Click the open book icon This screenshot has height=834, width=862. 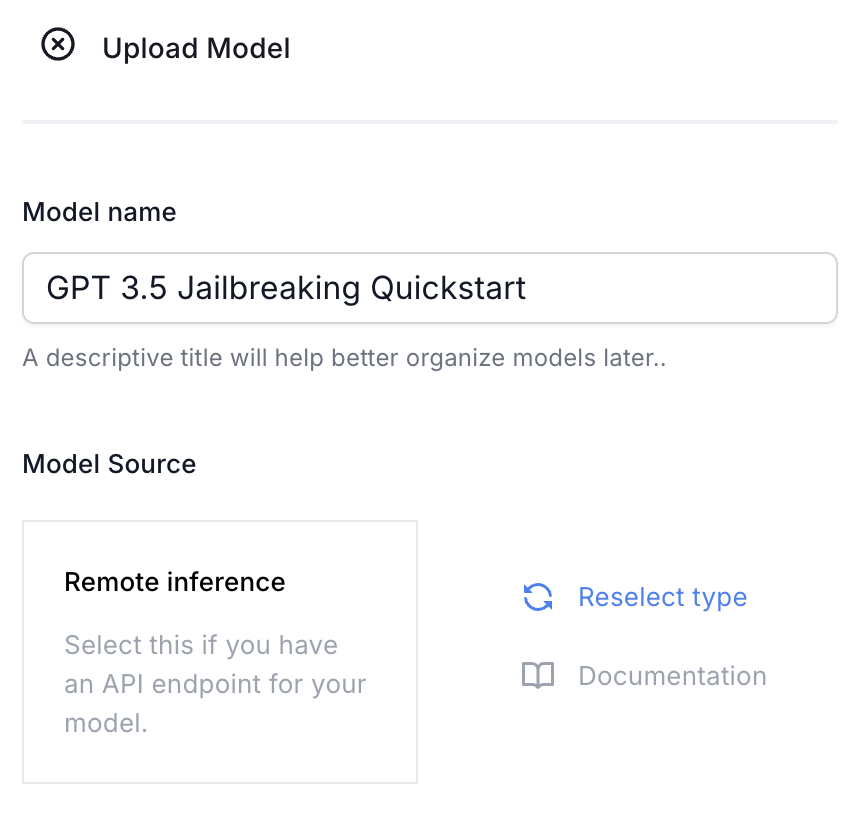click(538, 676)
